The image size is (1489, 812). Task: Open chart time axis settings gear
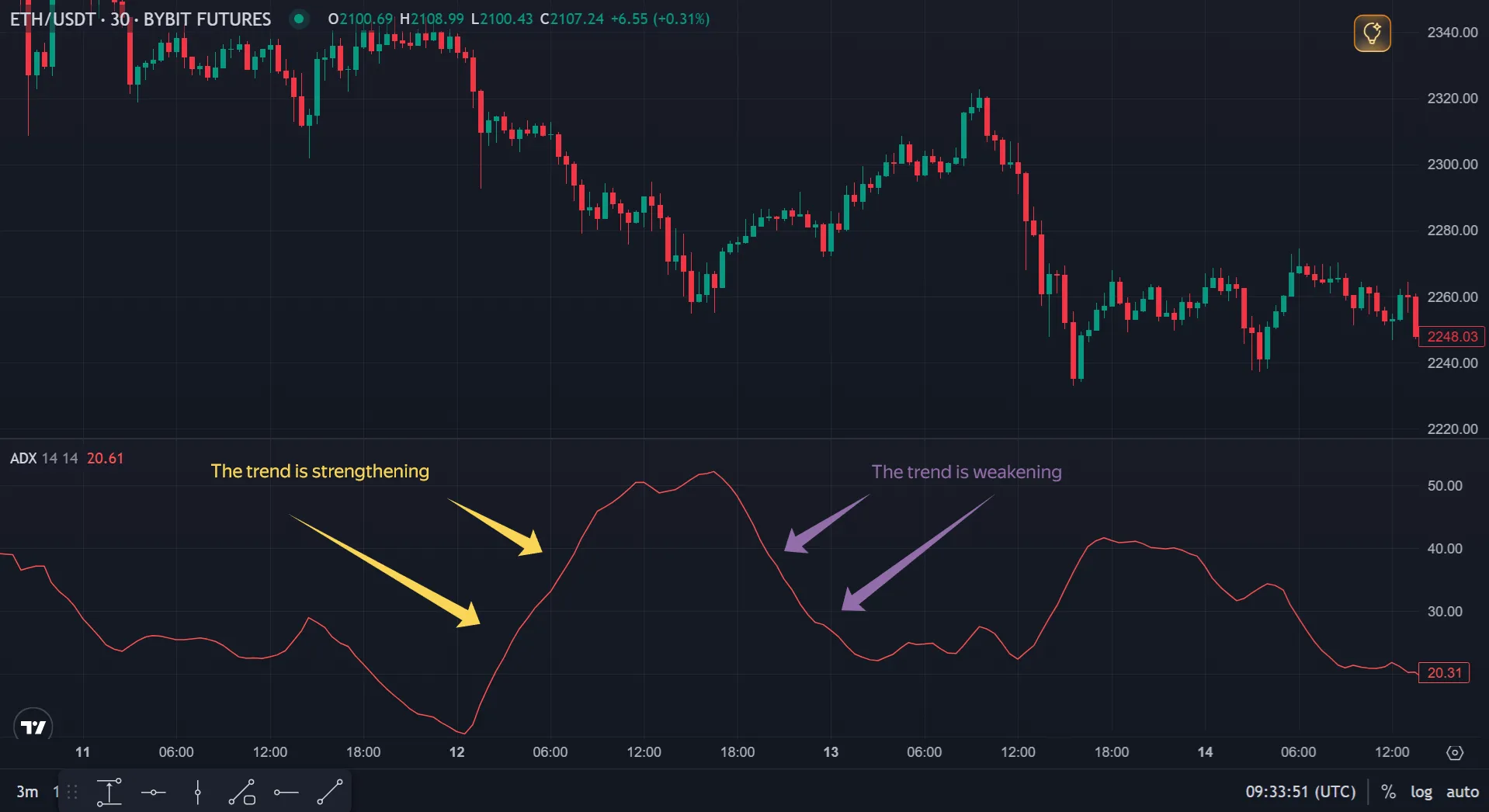(x=1456, y=752)
